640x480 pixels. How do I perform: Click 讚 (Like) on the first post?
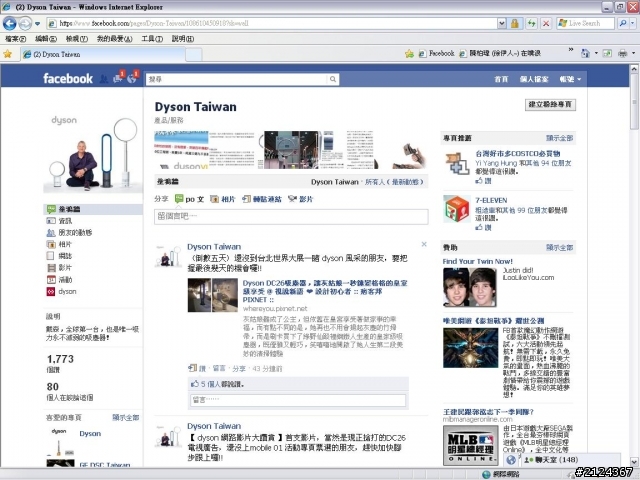click(202, 369)
